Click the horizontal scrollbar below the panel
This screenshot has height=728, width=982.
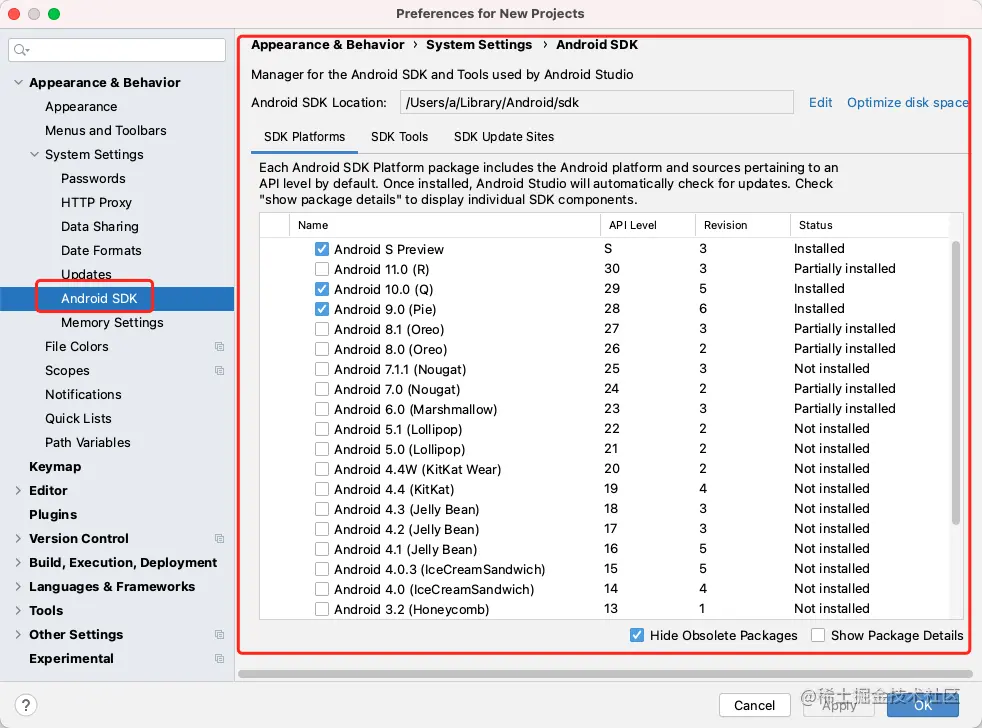click(605, 674)
